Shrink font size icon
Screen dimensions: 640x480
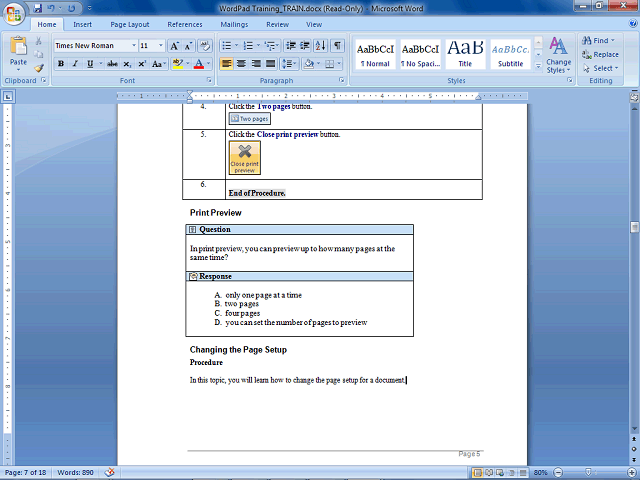188,46
